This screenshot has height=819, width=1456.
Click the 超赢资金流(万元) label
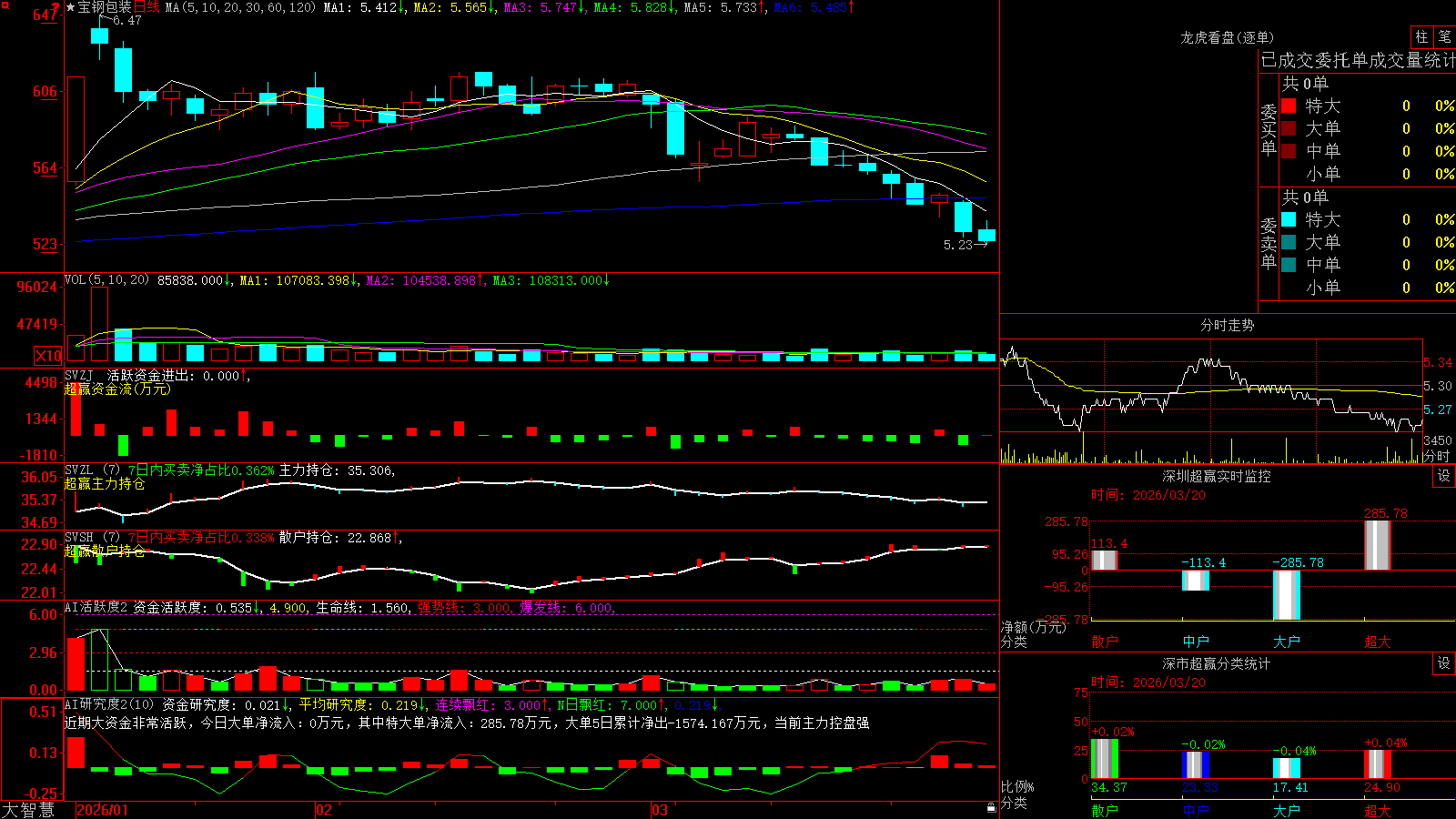(x=116, y=389)
